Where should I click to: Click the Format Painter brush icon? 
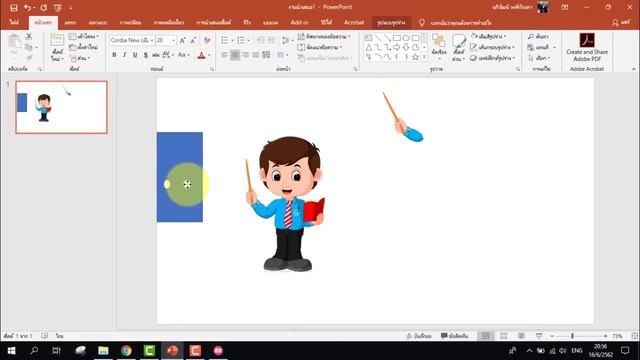(29, 58)
